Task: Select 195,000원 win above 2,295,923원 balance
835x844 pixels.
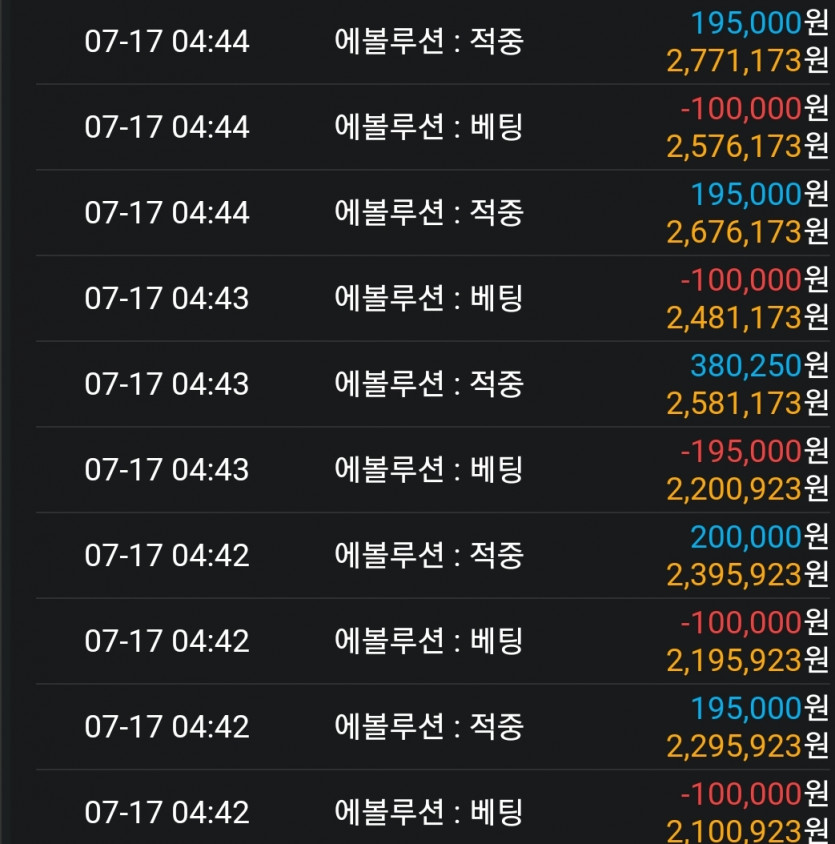Action: coord(759,708)
